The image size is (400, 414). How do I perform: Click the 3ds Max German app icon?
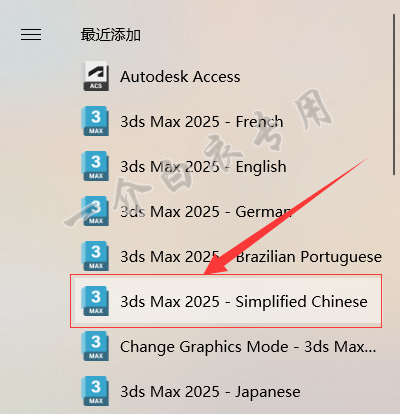[x=96, y=211]
